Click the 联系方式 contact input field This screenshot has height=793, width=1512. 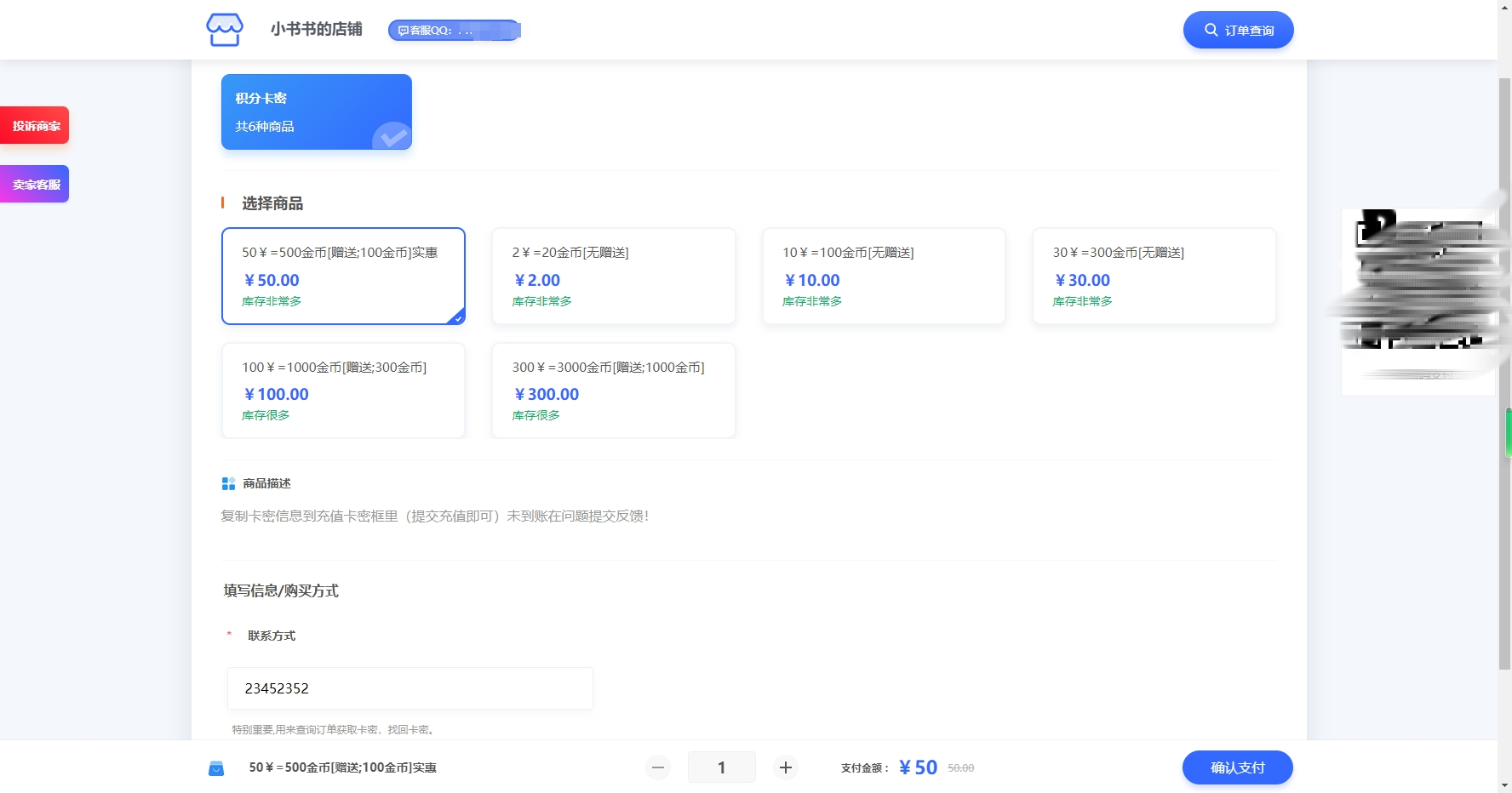click(x=409, y=688)
